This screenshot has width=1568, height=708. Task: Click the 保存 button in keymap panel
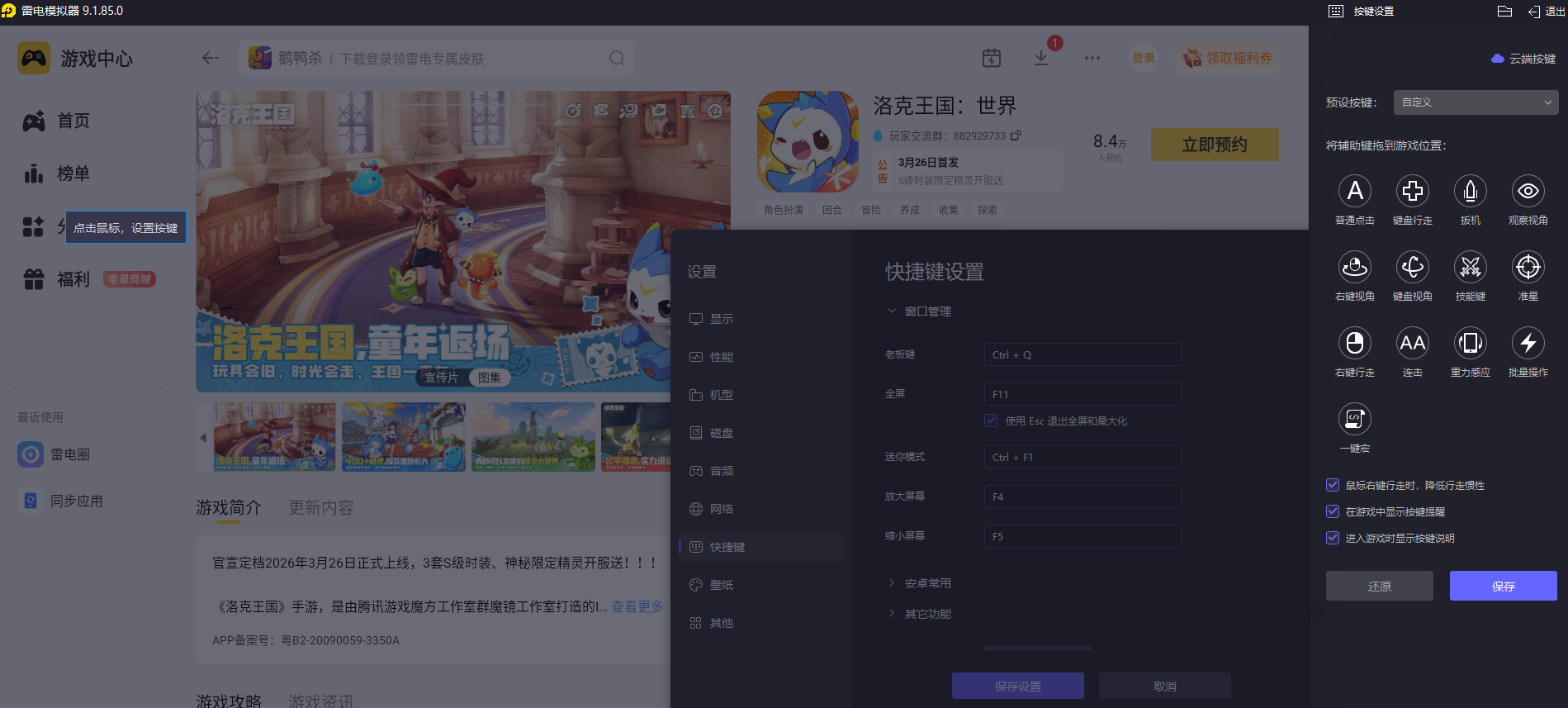pyautogui.click(x=1503, y=586)
